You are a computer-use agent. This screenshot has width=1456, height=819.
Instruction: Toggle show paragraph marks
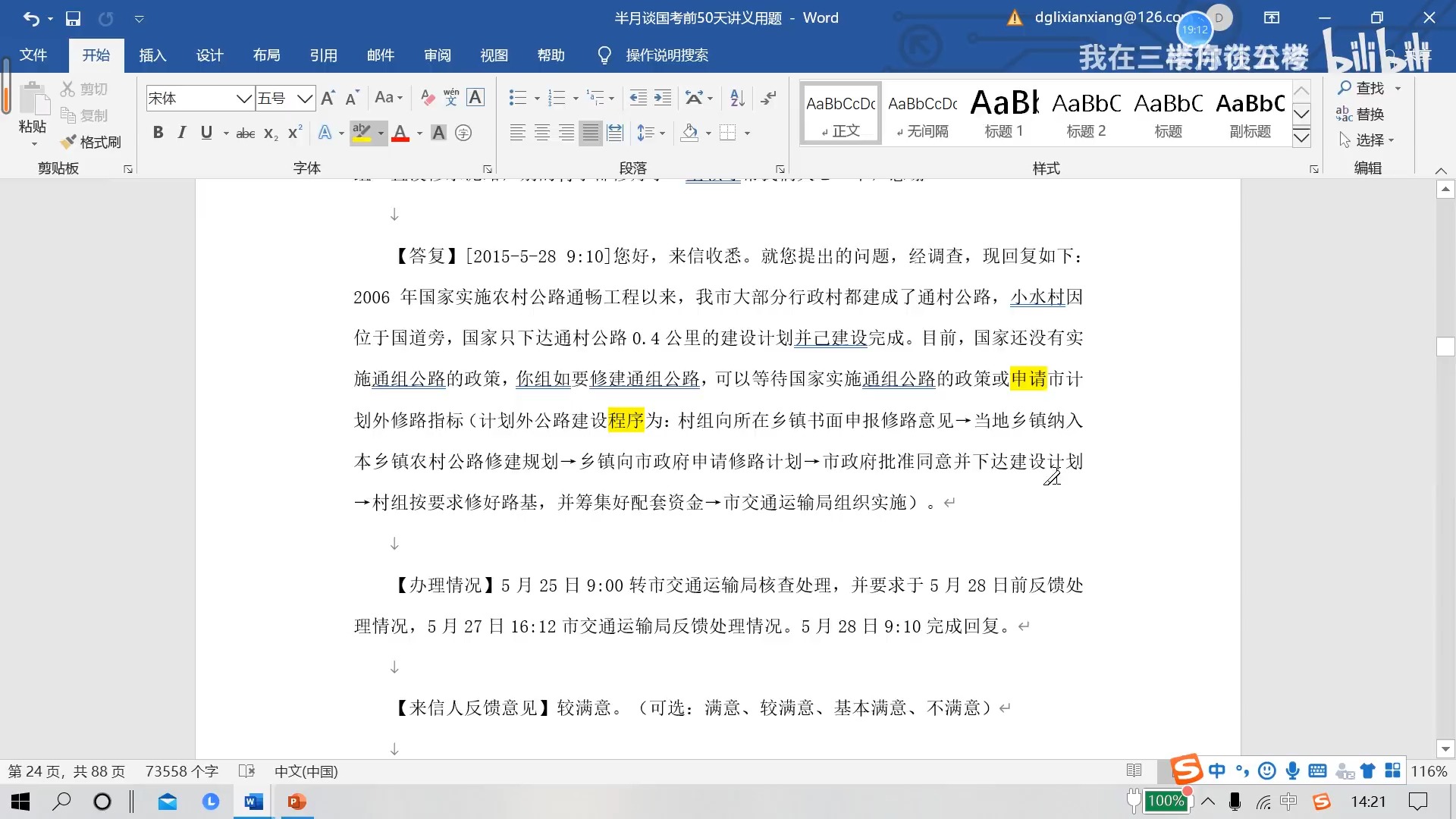click(x=768, y=97)
